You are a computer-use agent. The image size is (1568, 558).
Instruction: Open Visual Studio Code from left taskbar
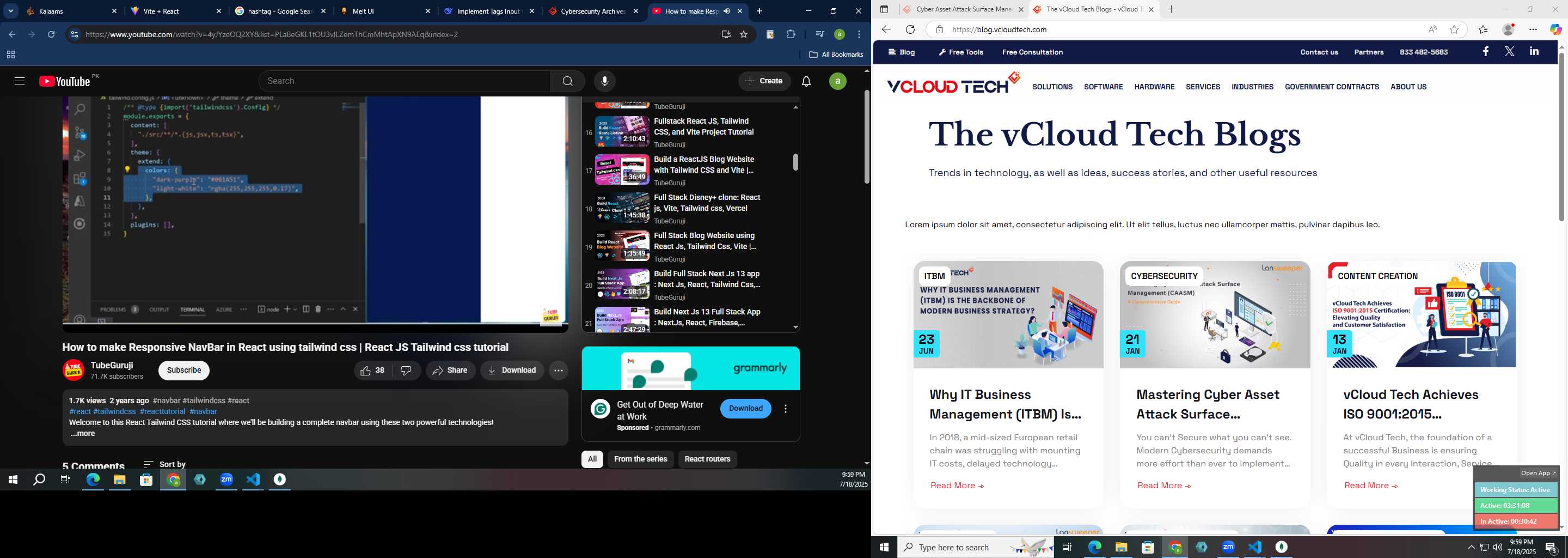click(253, 480)
